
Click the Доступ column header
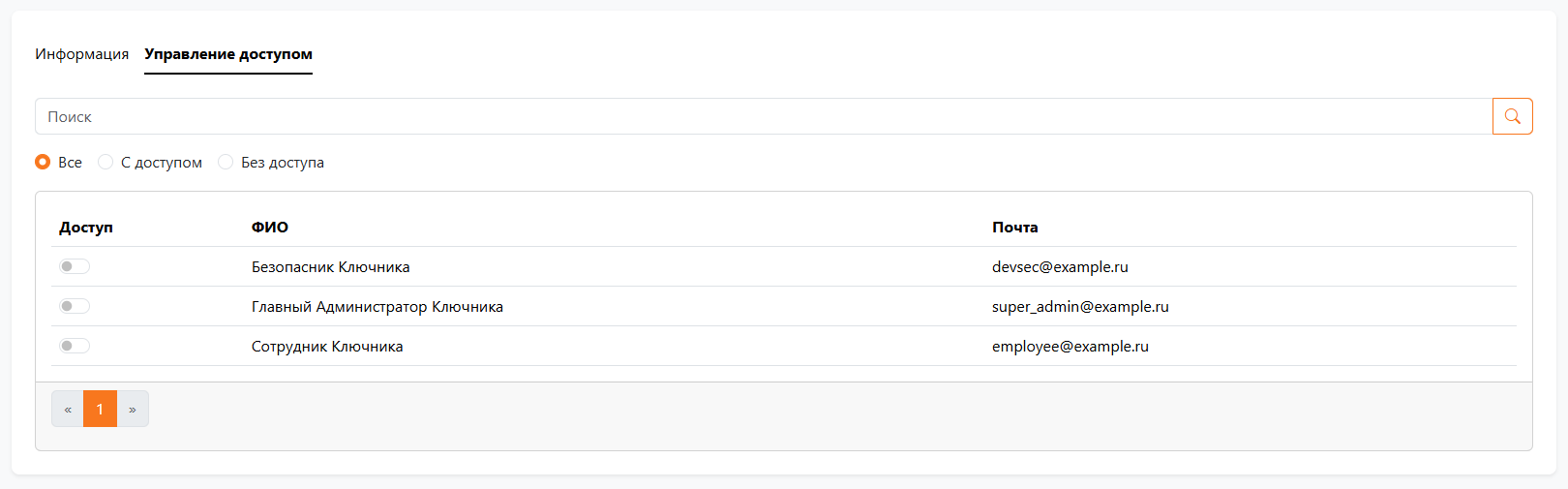pyautogui.click(x=86, y=227)
